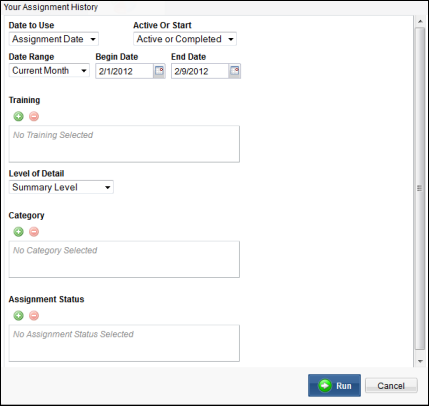Click into the End Date text field
This screenshot has width=429, height=406.
point(200,71)
